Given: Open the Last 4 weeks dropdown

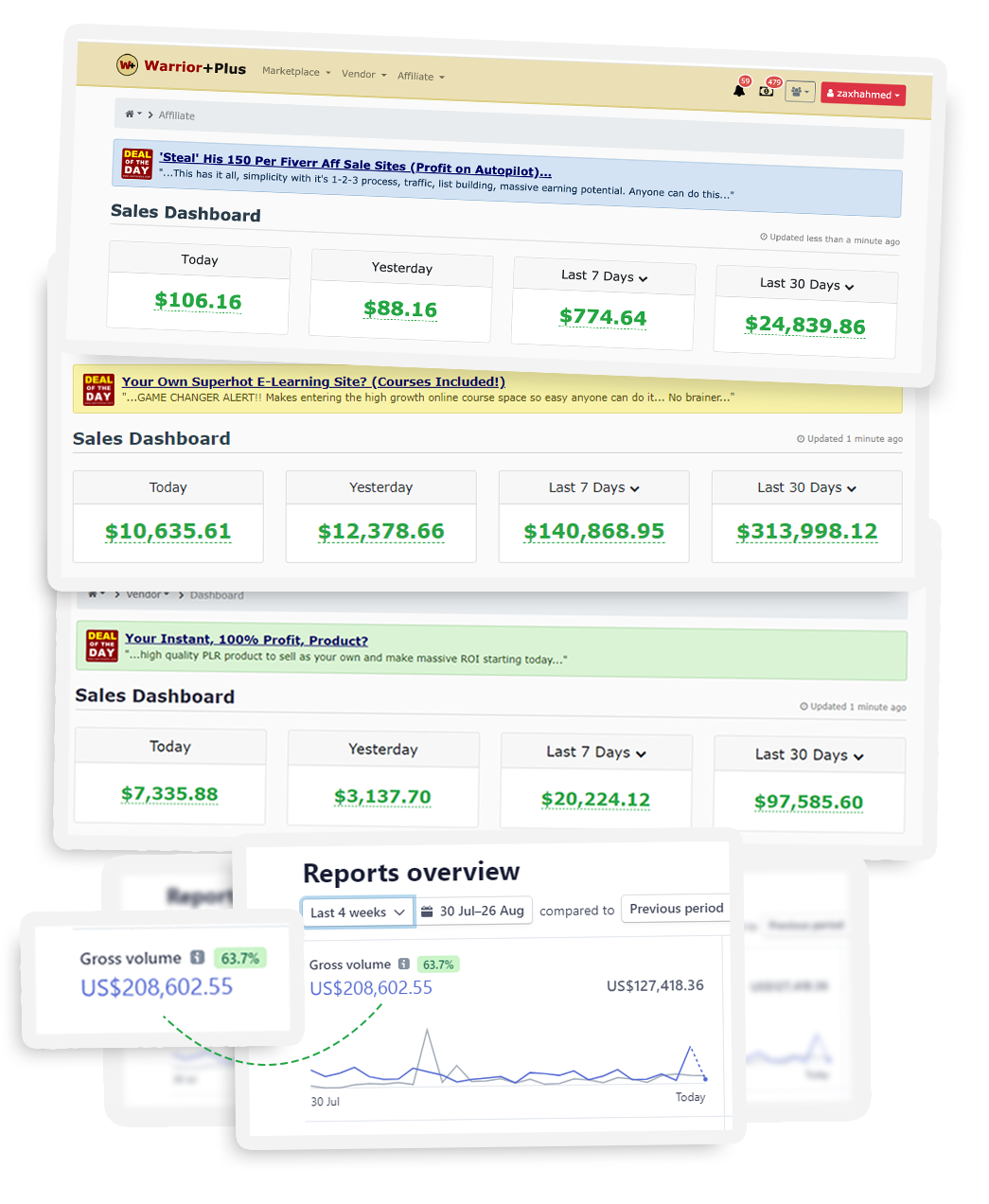Looking at the screenshot, I should click(358, 912).
